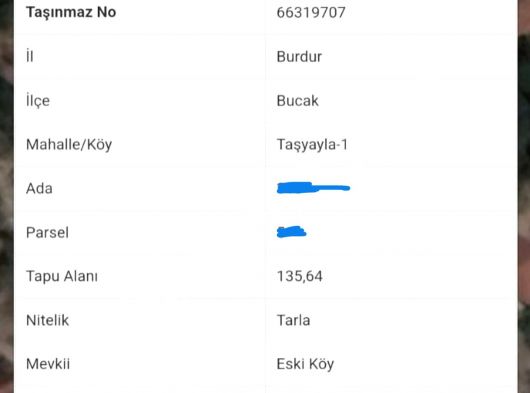Click the map background right of the panel
This screenshot has height=393, width=530.
[524, 196]
